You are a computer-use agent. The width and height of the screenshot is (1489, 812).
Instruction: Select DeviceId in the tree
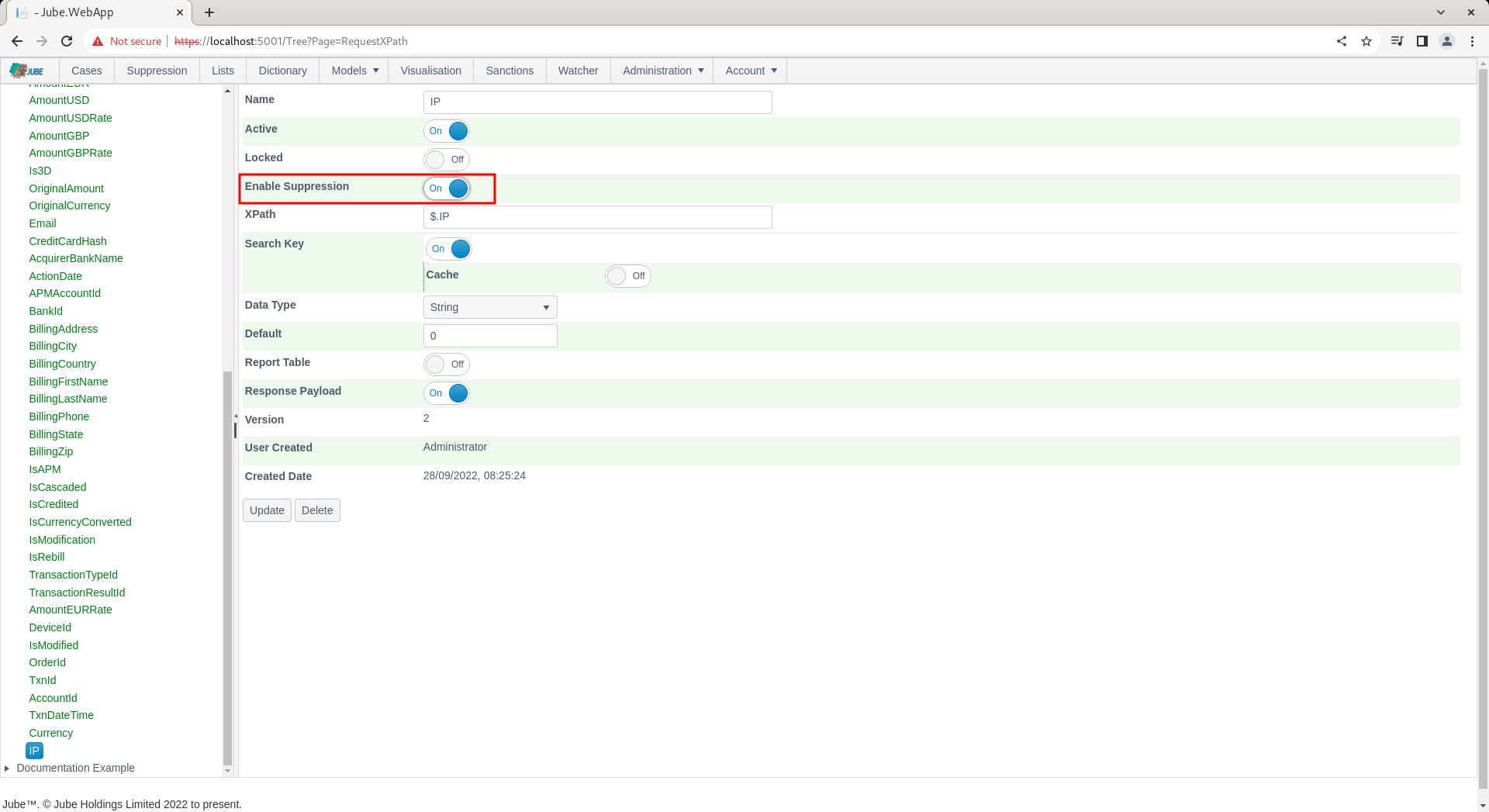pos(50,627)
